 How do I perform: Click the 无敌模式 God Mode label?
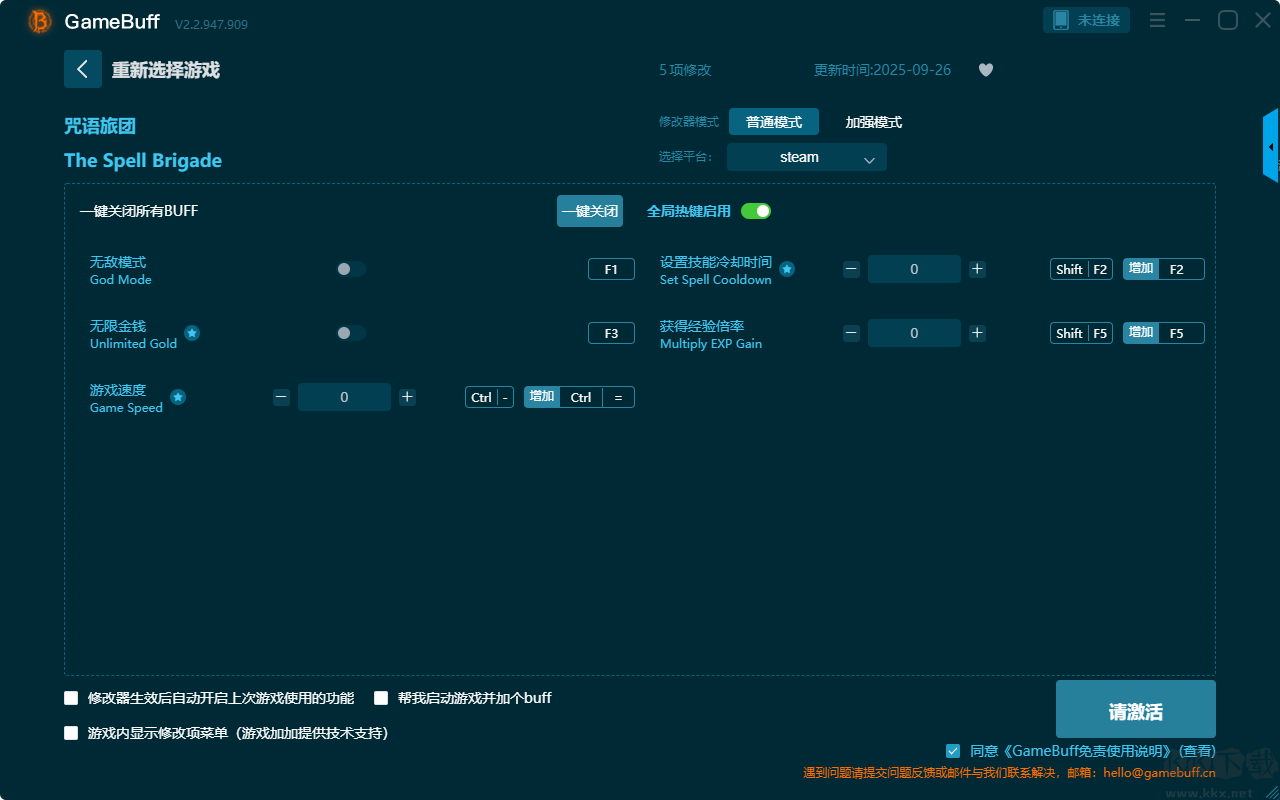118,262
